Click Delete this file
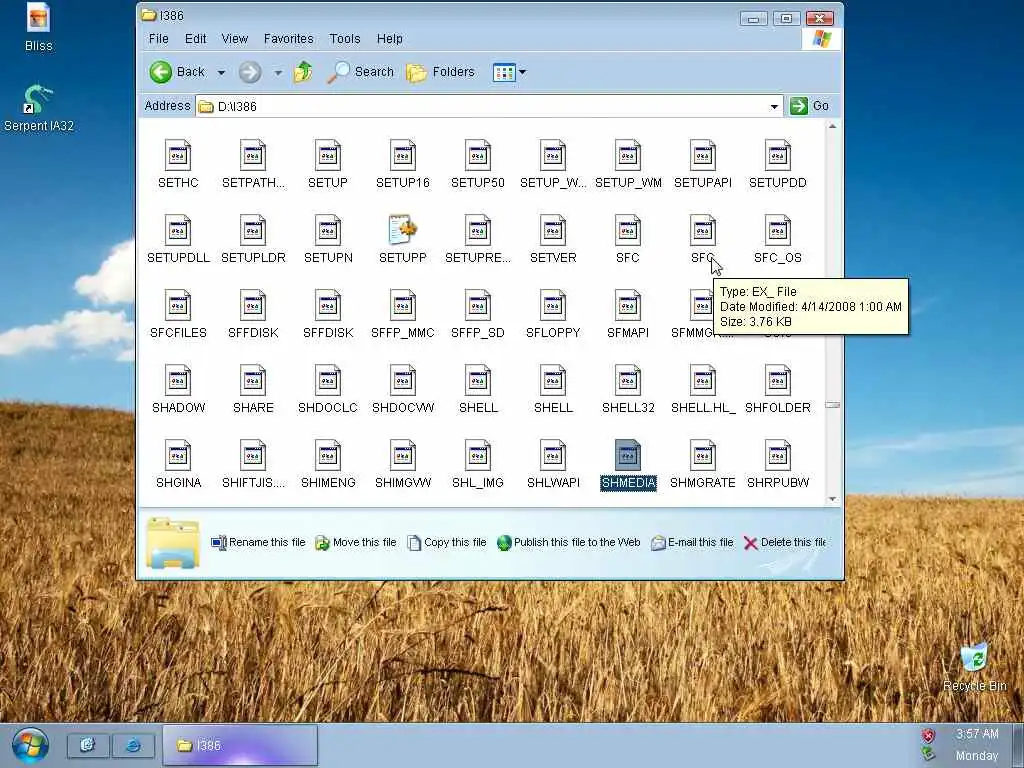1024x768 pixels. 784,543
